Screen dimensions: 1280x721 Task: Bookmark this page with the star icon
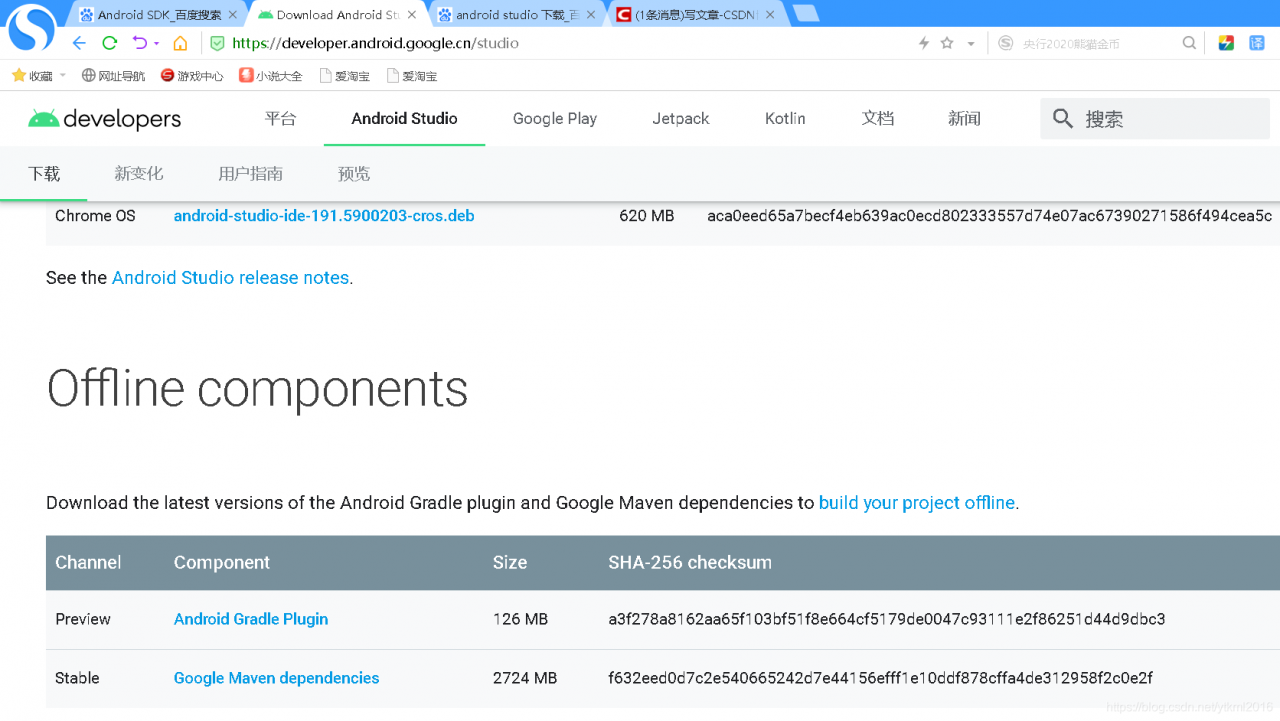(947, 43)
